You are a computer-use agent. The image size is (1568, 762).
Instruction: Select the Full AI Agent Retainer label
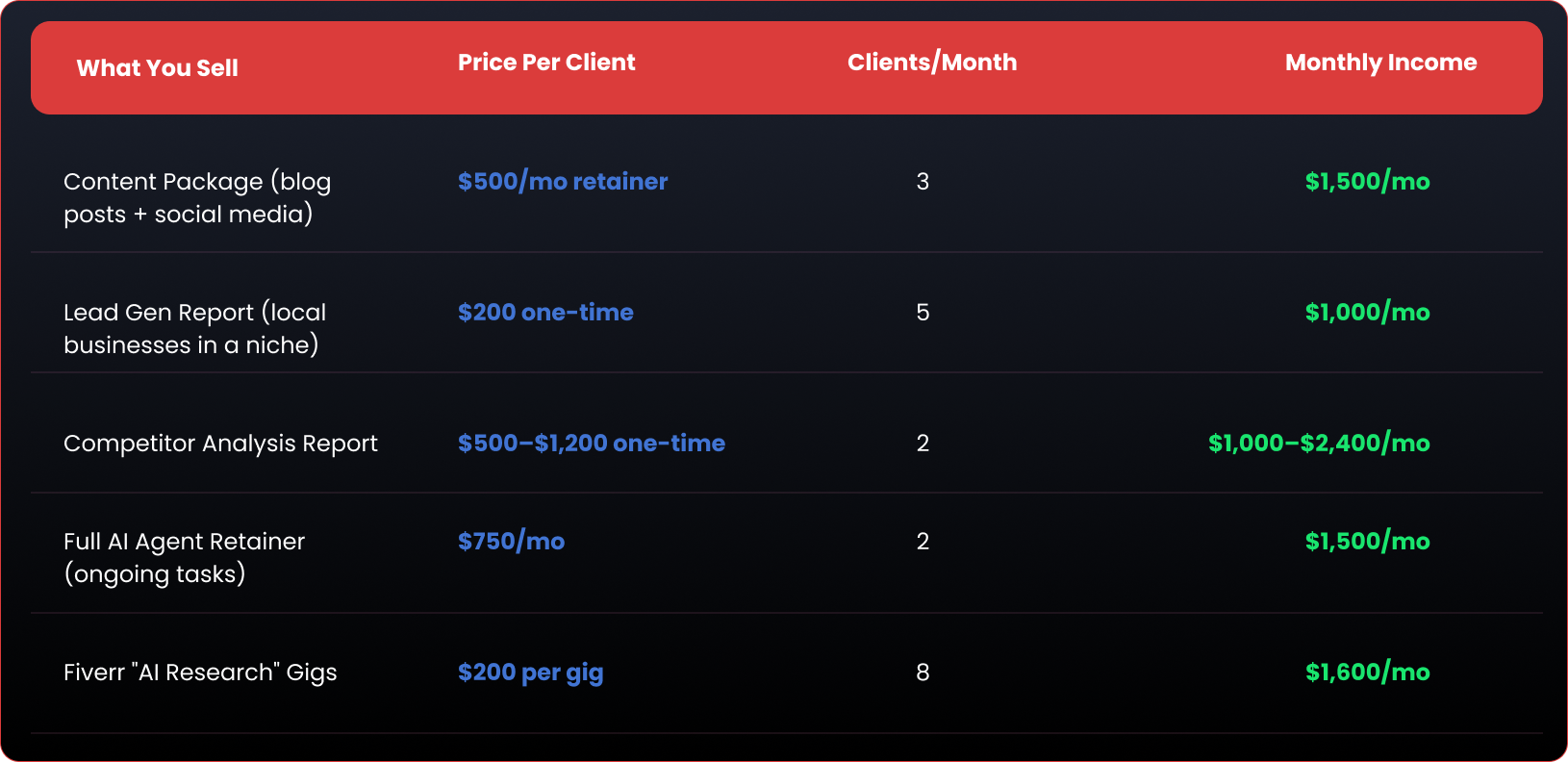tap(184, 557)
